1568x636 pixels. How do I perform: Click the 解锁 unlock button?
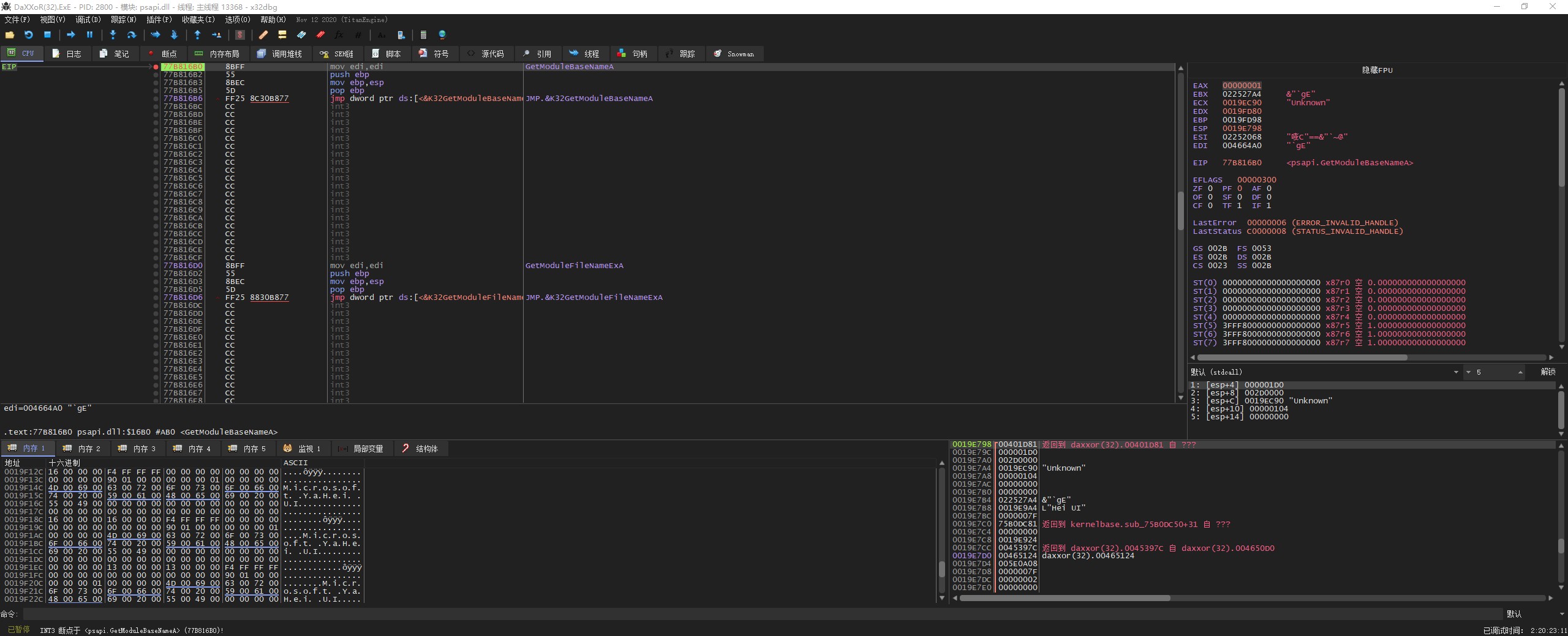coord(1548,372)
